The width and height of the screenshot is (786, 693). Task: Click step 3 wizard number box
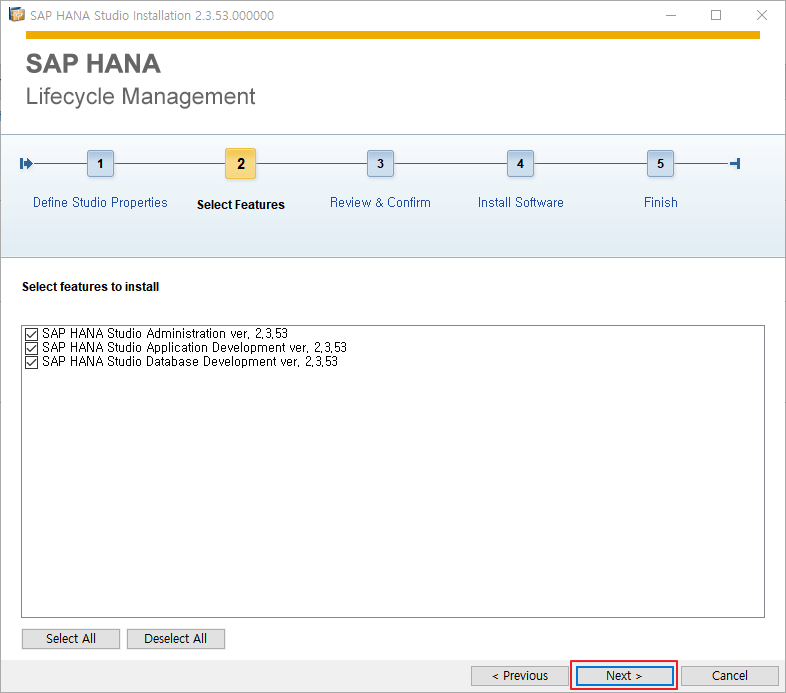coord(380,163)
